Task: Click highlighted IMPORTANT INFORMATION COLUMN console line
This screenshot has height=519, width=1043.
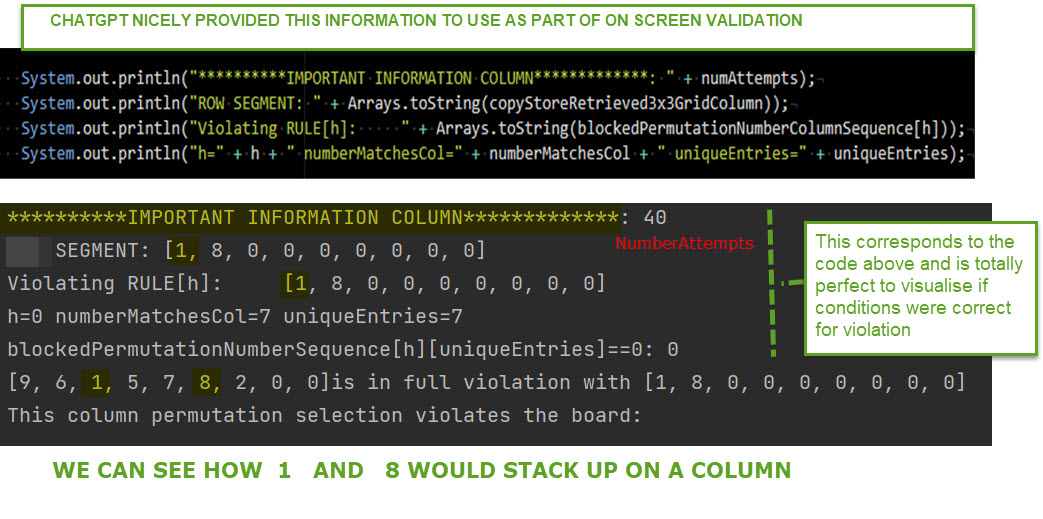Action: 313,218
